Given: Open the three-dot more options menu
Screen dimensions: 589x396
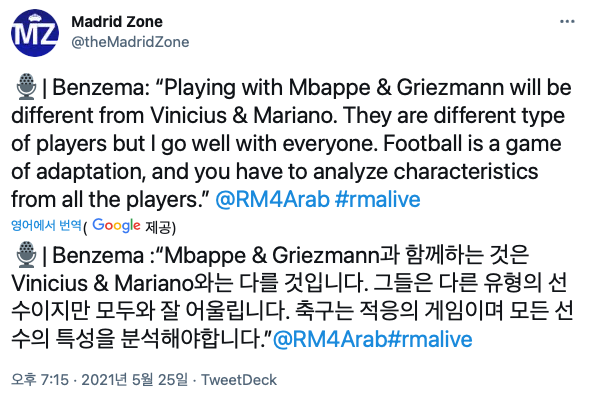Looking at the screenshot, I should coord(567,21).
